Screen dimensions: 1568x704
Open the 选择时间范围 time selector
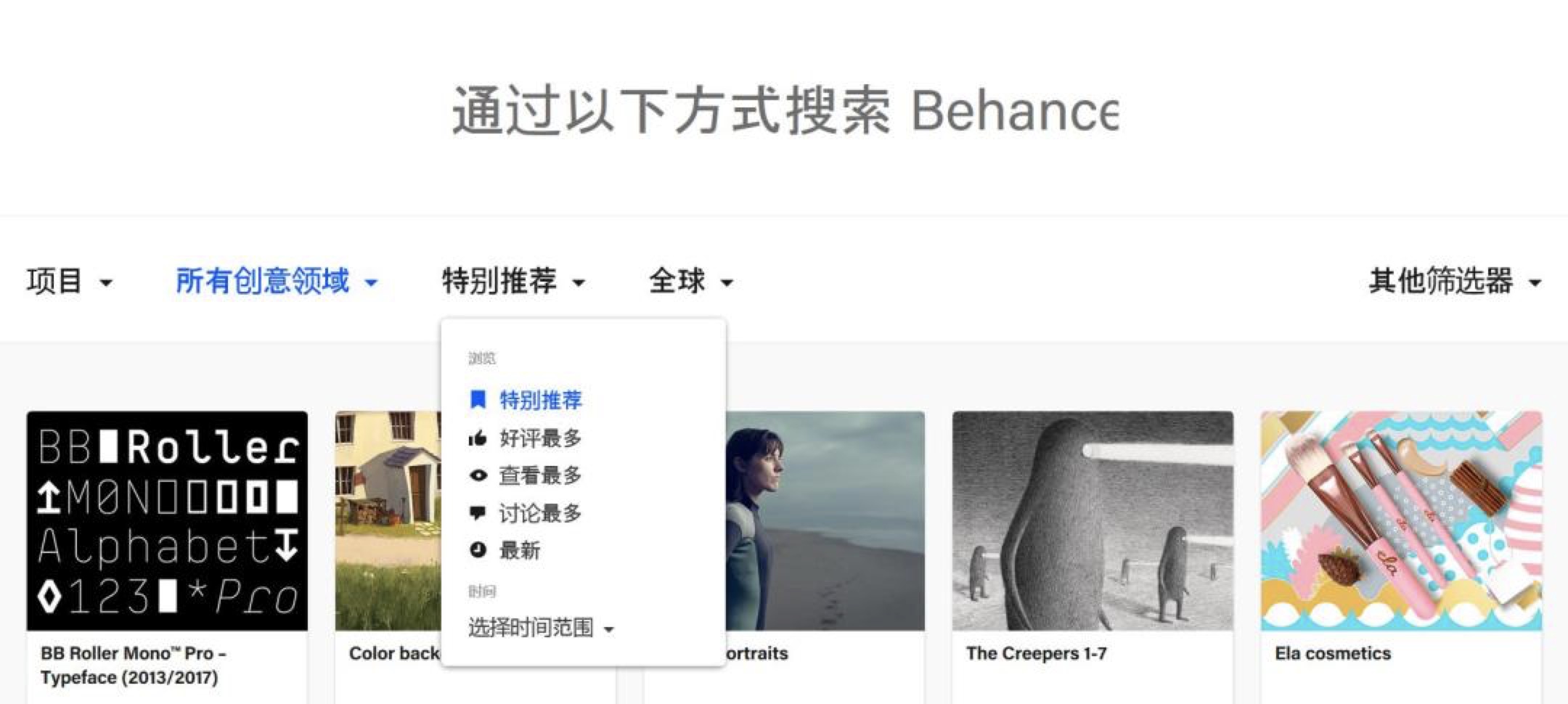point(542,628)
